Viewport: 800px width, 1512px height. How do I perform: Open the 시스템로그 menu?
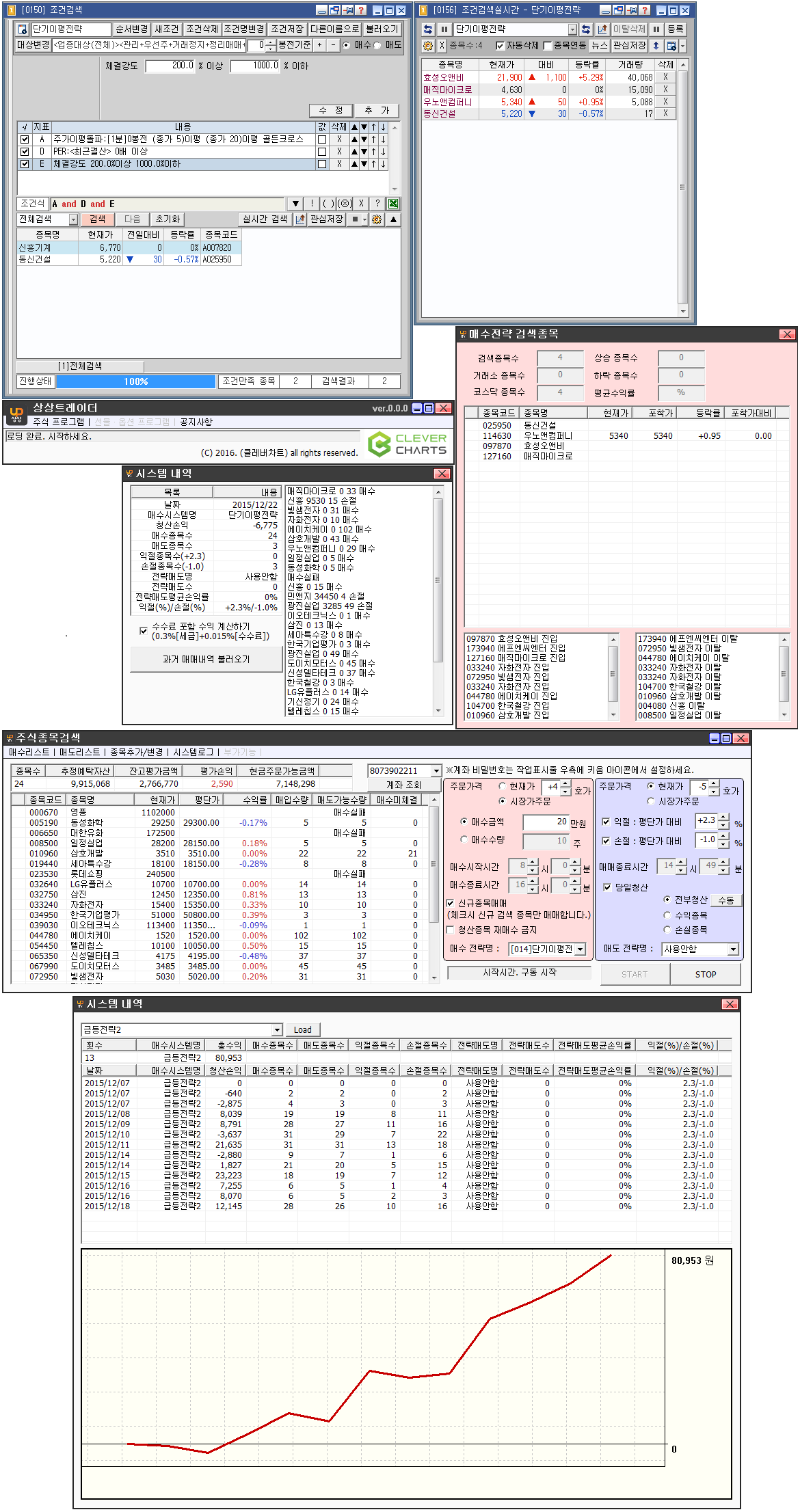pyautogui.click(x=193, y=752)
